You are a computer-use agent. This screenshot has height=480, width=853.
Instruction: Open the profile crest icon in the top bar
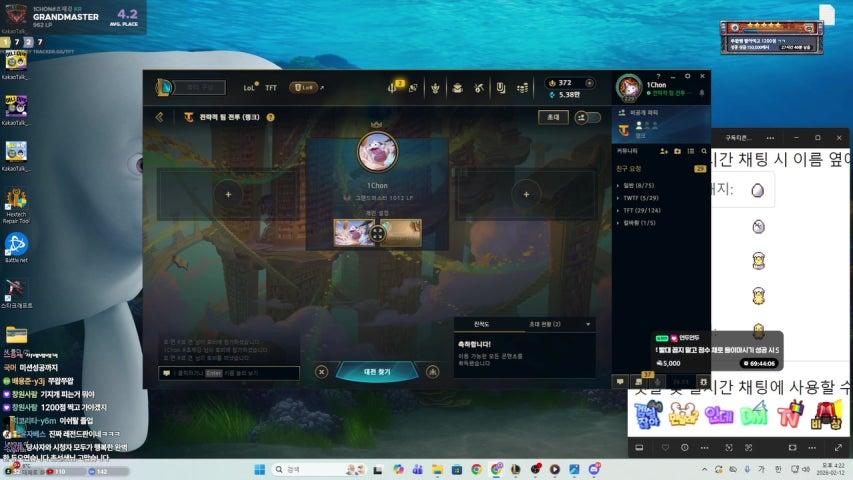pos(435,88)
